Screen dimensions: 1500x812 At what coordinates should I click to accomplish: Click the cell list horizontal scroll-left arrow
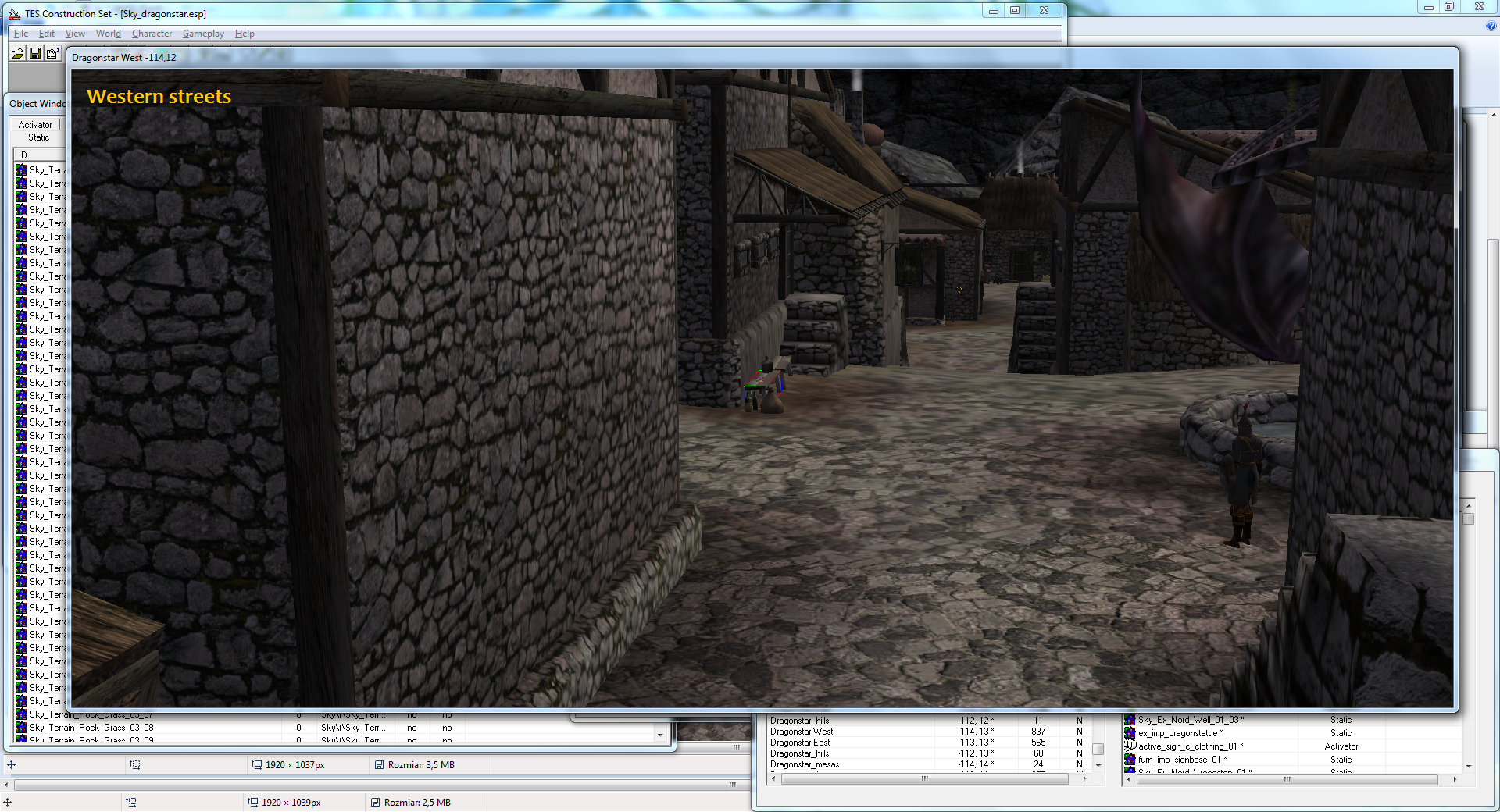click(773, 778)
